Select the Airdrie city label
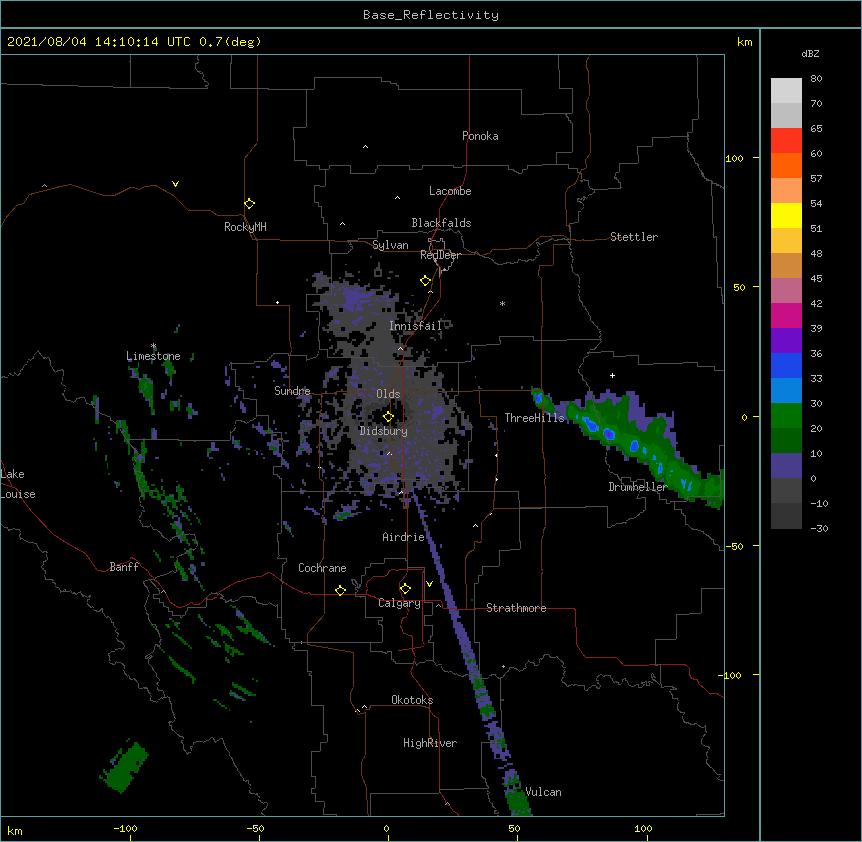This screenshot has width=862, height=842. tap(404, 537)
